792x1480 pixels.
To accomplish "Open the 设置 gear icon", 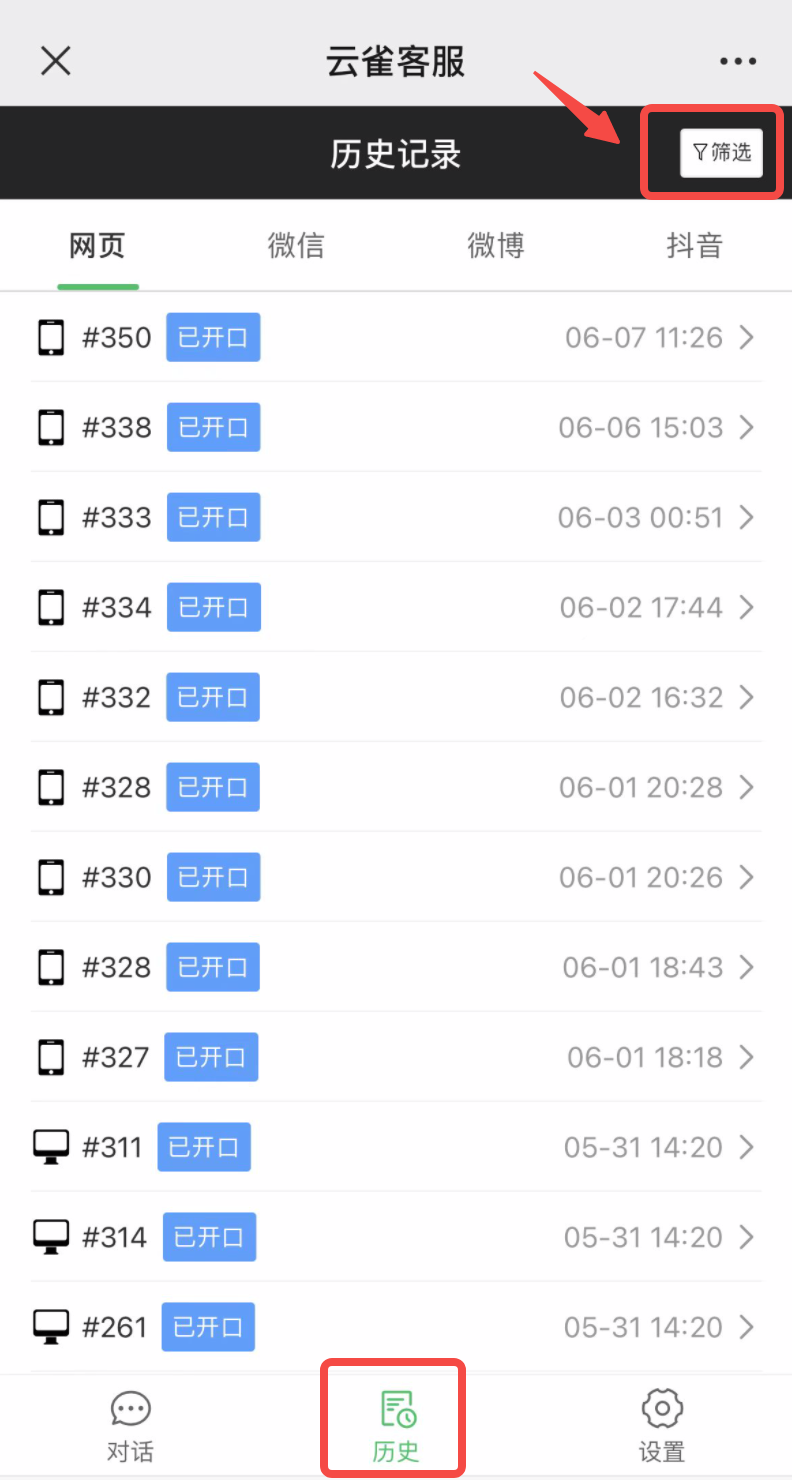I will [x=661, y=1410].
